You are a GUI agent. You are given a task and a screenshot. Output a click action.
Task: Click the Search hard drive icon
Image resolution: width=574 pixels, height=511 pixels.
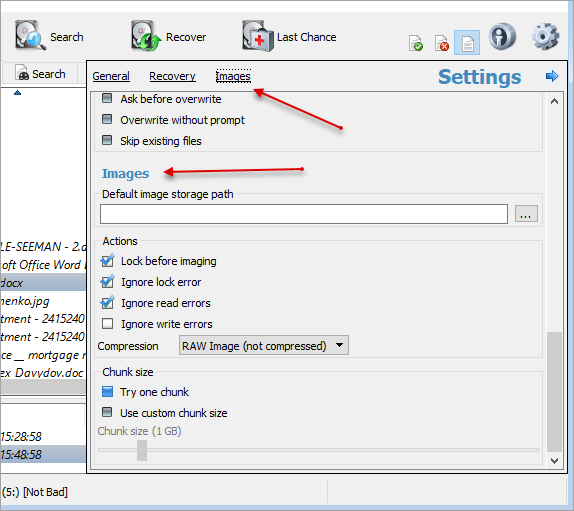tap(30, 36)
